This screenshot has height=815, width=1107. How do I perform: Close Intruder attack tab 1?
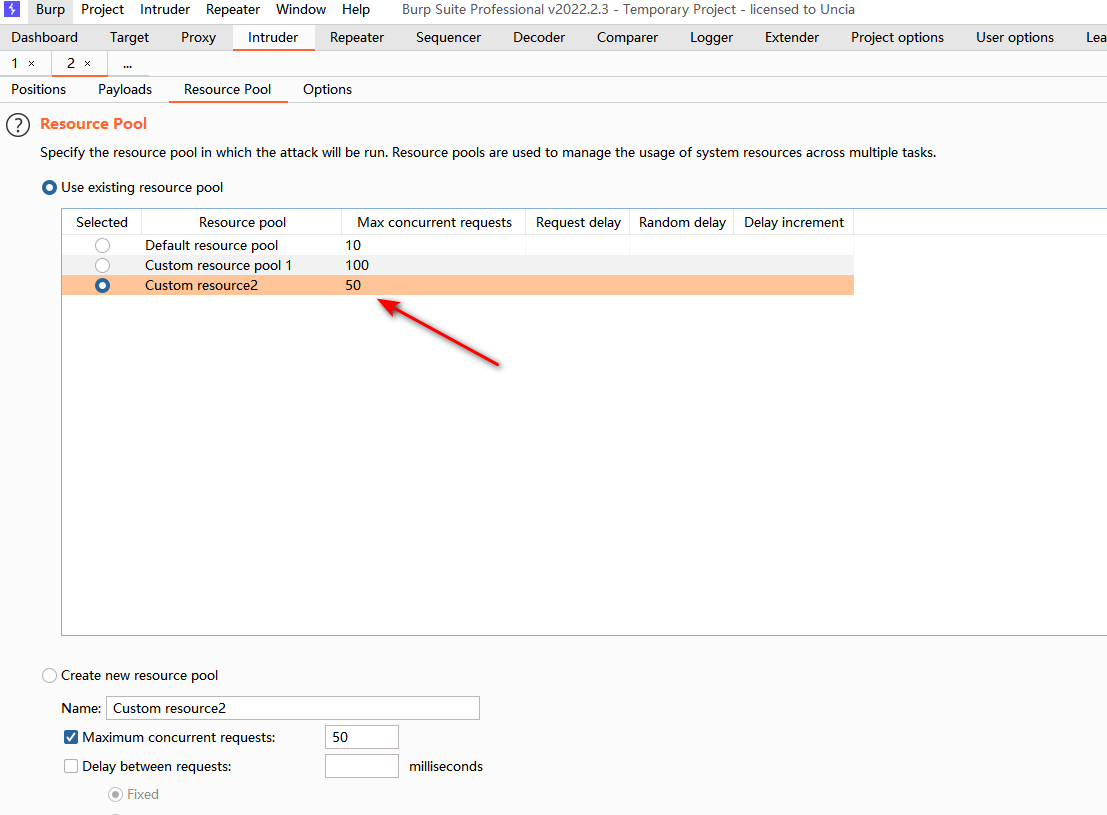pyautogui.click(x=31, y=64)
